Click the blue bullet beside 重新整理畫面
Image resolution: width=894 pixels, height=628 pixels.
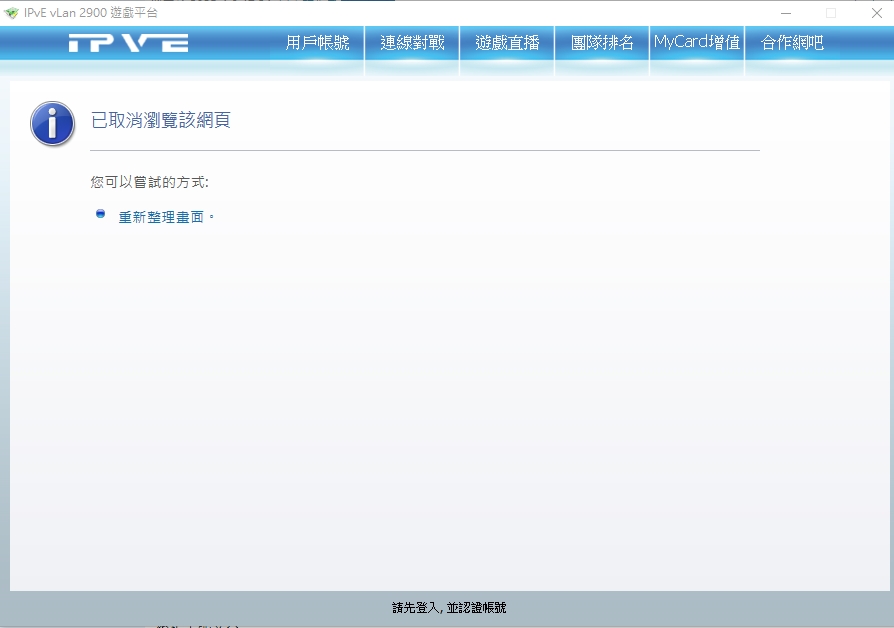(x=100, y=214)
